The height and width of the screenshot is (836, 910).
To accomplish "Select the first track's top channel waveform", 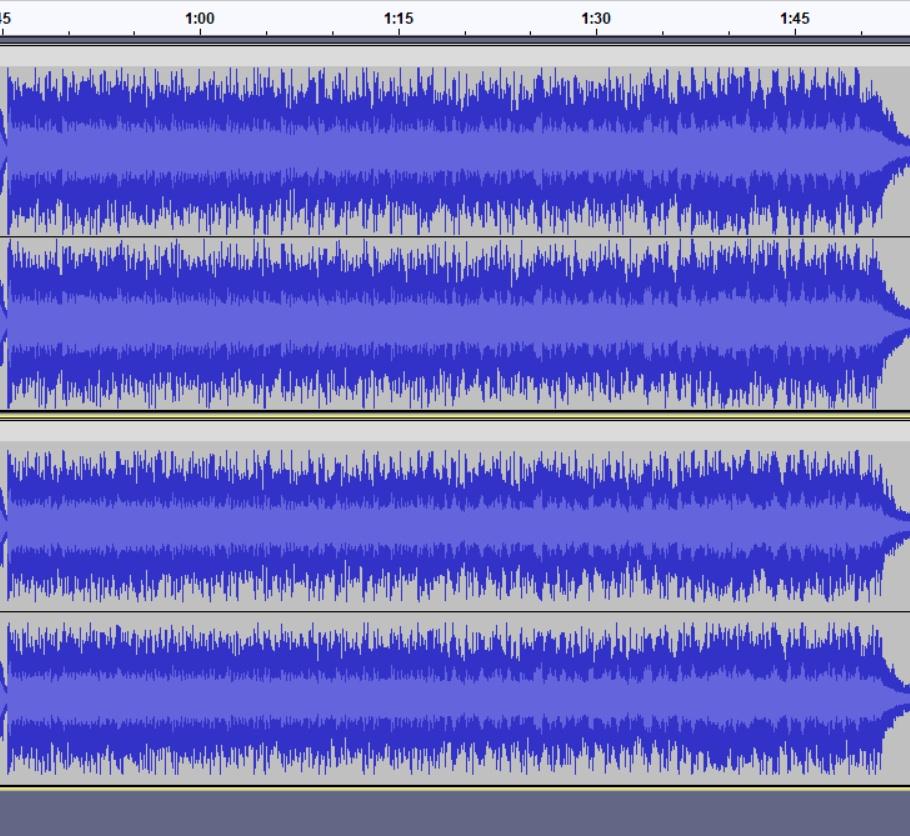I will click(x=455, y=151).
